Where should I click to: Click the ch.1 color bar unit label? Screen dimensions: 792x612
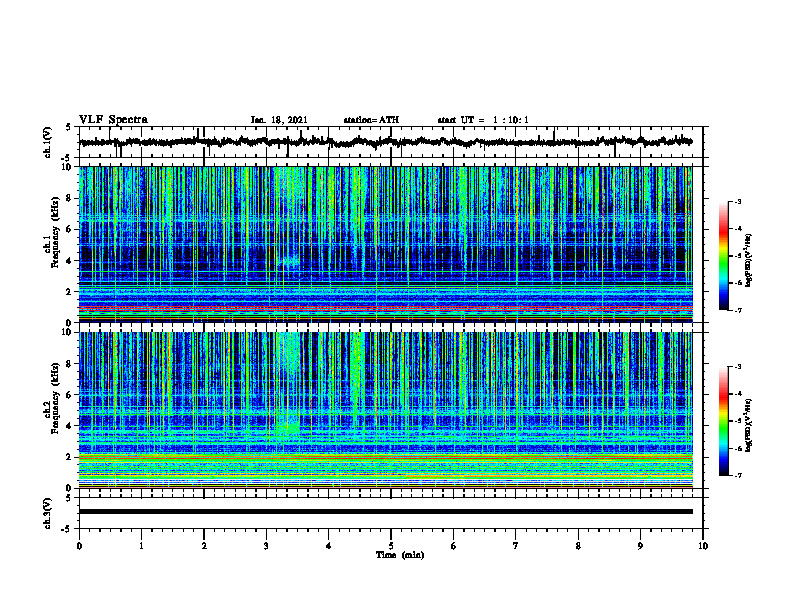pos(749,260)
